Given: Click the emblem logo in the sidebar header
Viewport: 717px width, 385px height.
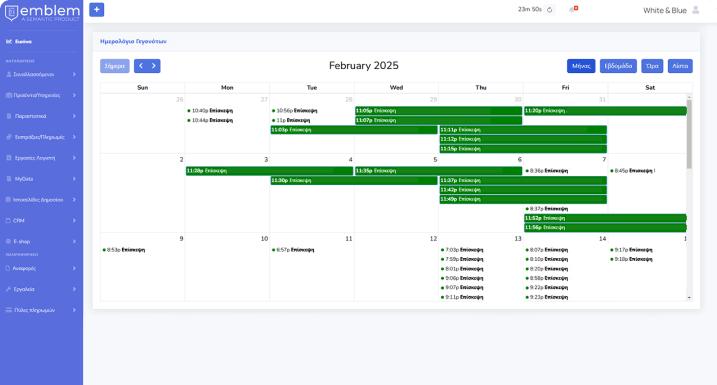Looking at the screenshot, I should tap(42, 13).
